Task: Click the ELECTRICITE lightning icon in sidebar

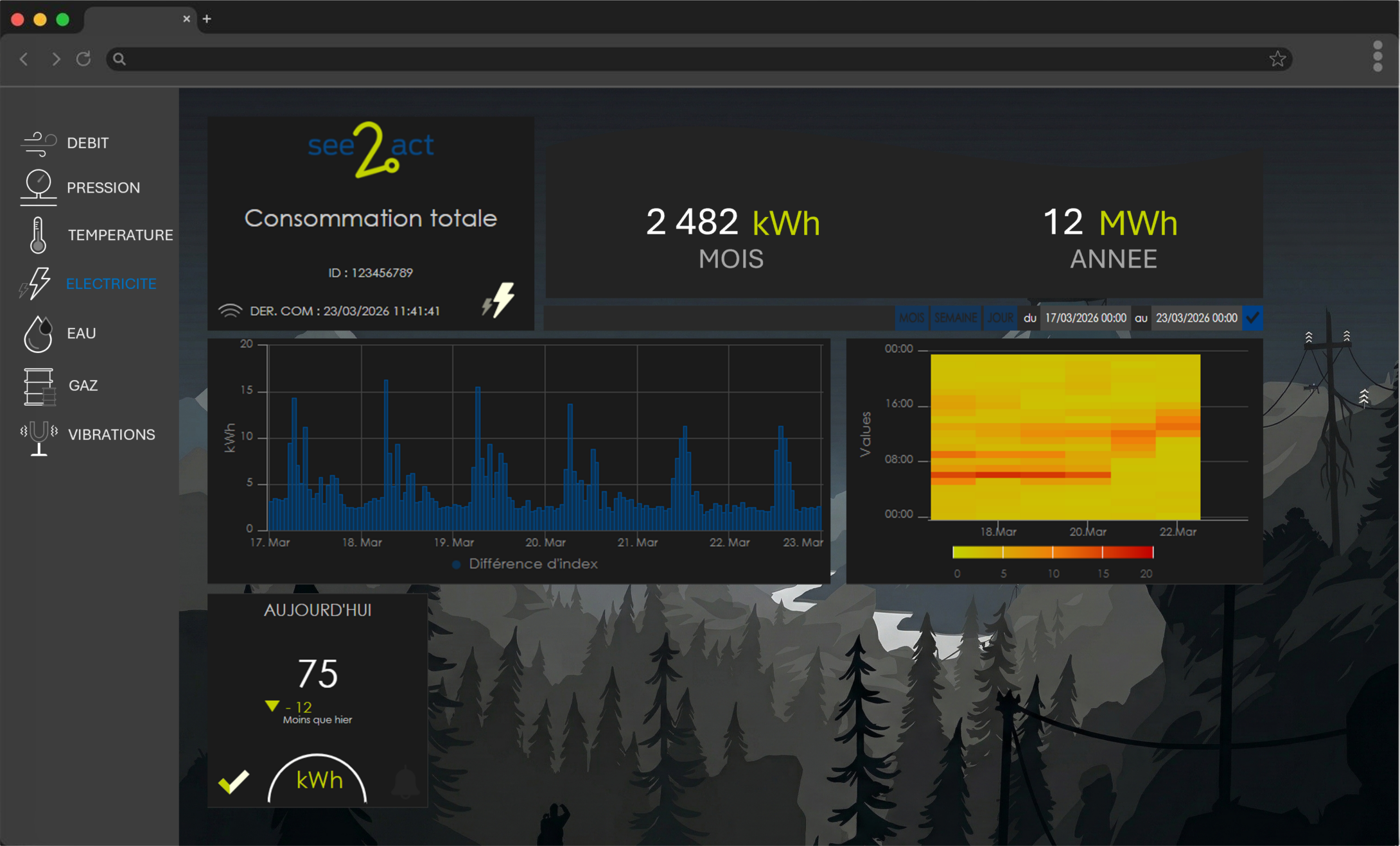Action: (x=37, y=283)
